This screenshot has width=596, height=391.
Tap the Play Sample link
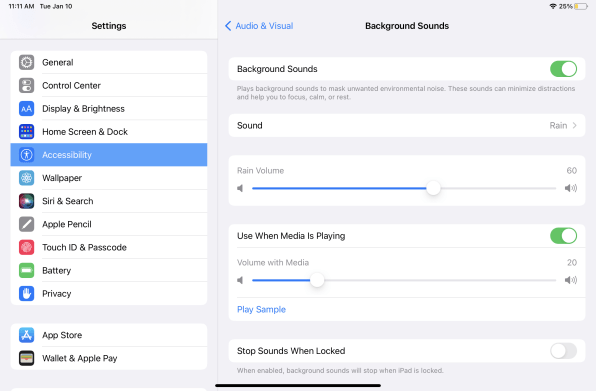pos(261,310)
